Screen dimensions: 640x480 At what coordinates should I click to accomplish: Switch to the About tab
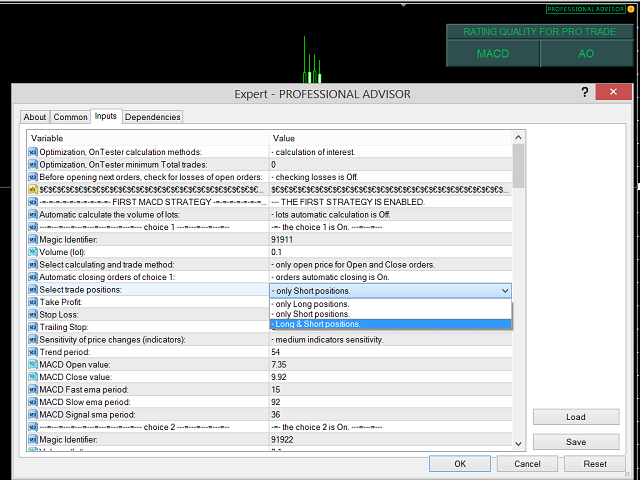(x=35, y=117)
